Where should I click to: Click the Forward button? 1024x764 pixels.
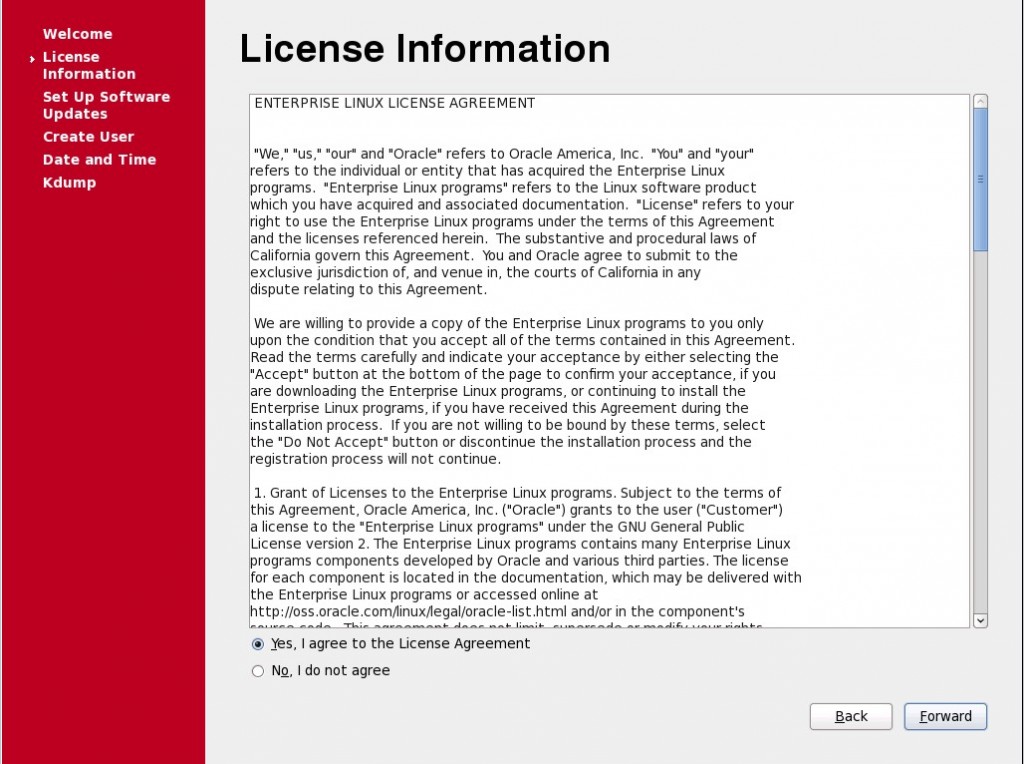(x=944, y=716)
